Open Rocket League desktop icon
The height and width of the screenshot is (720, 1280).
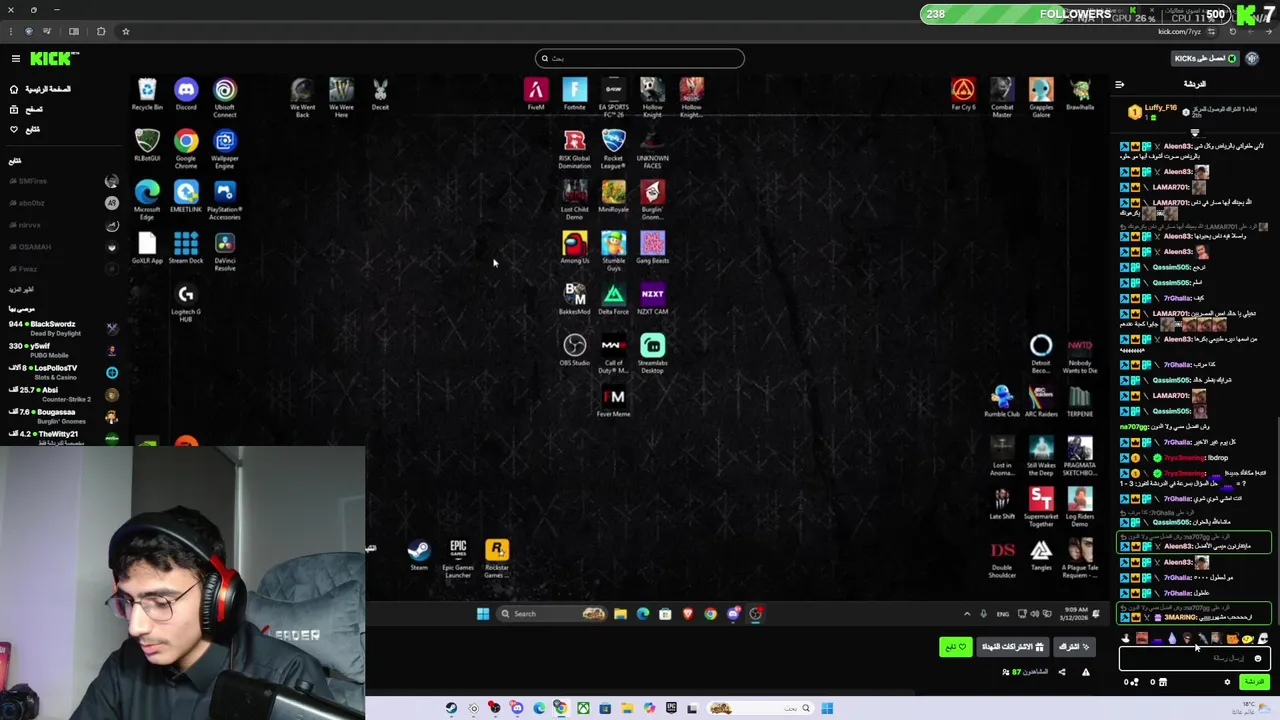[x=614, y=149]
